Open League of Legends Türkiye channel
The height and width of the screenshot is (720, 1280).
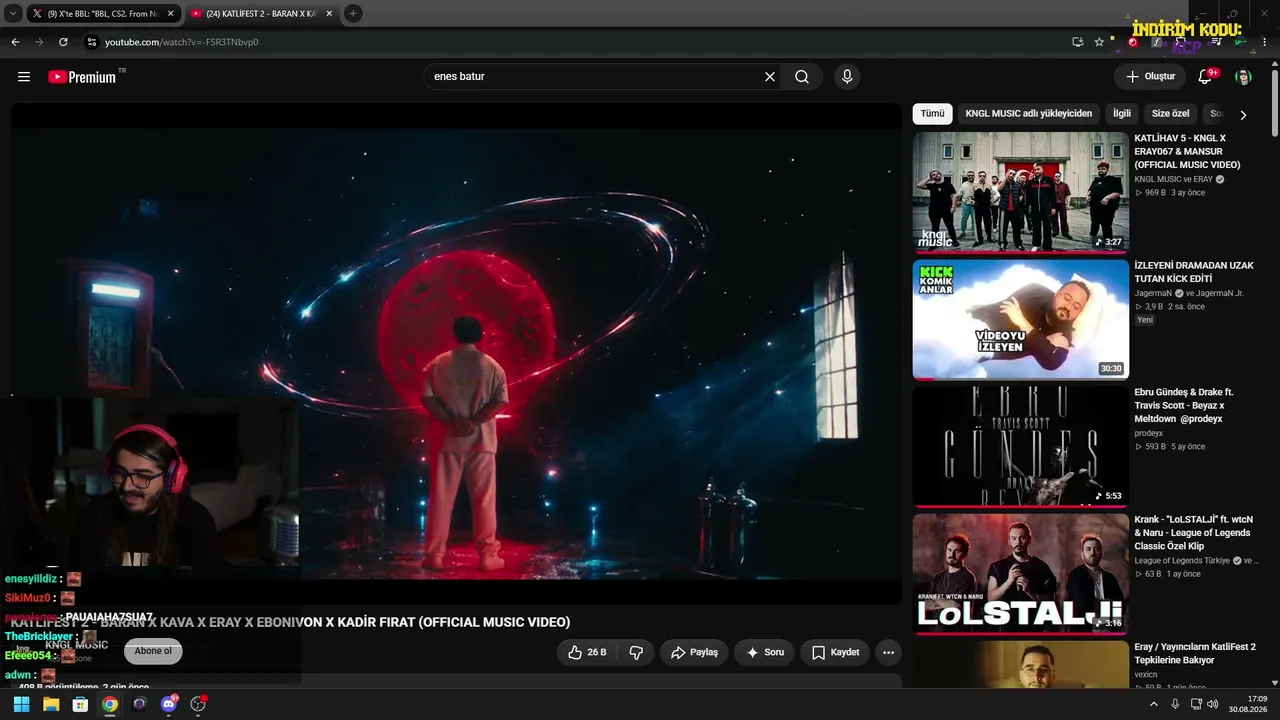coord(1182,561)
